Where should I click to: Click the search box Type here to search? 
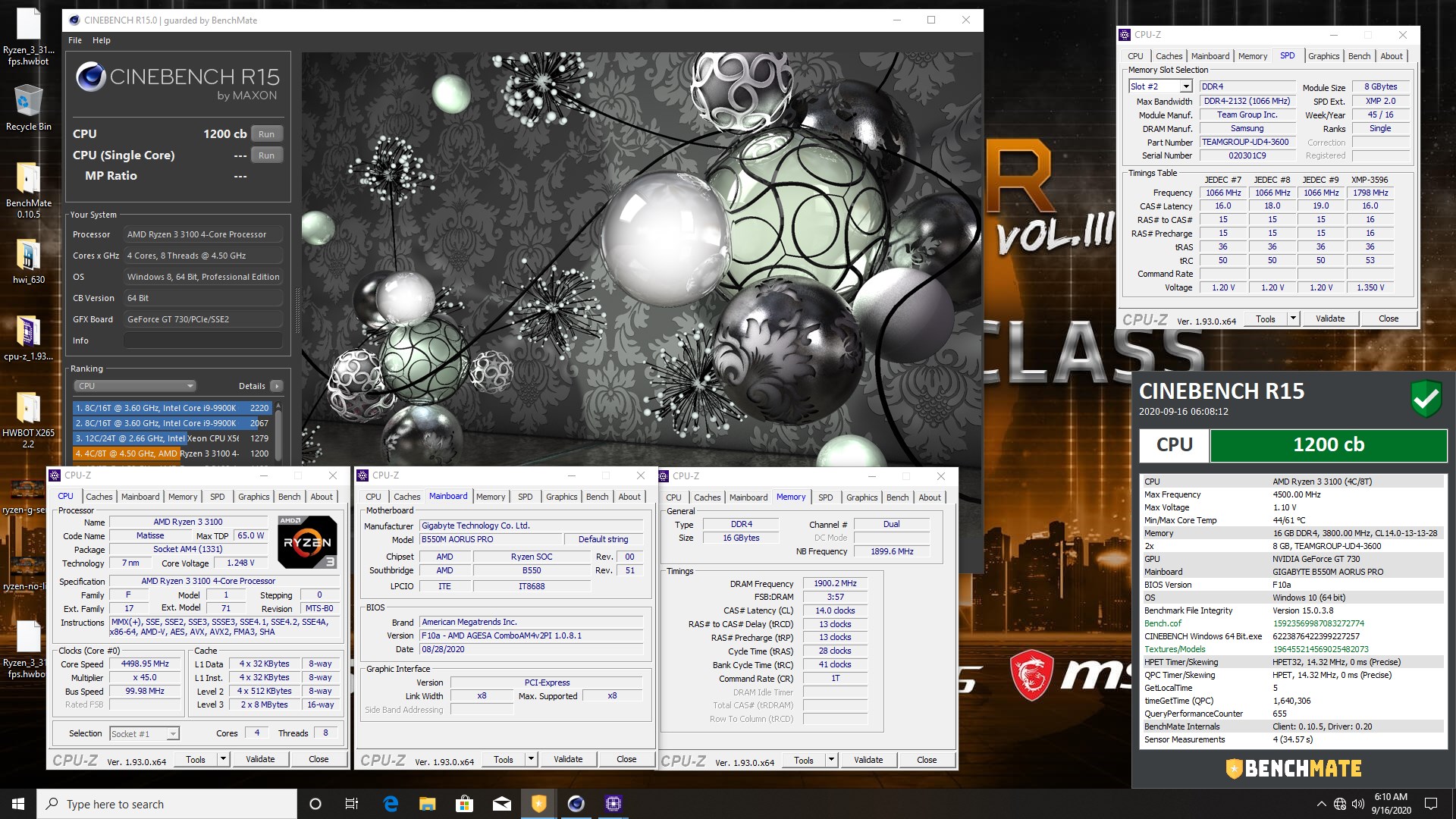pos(167,804)
